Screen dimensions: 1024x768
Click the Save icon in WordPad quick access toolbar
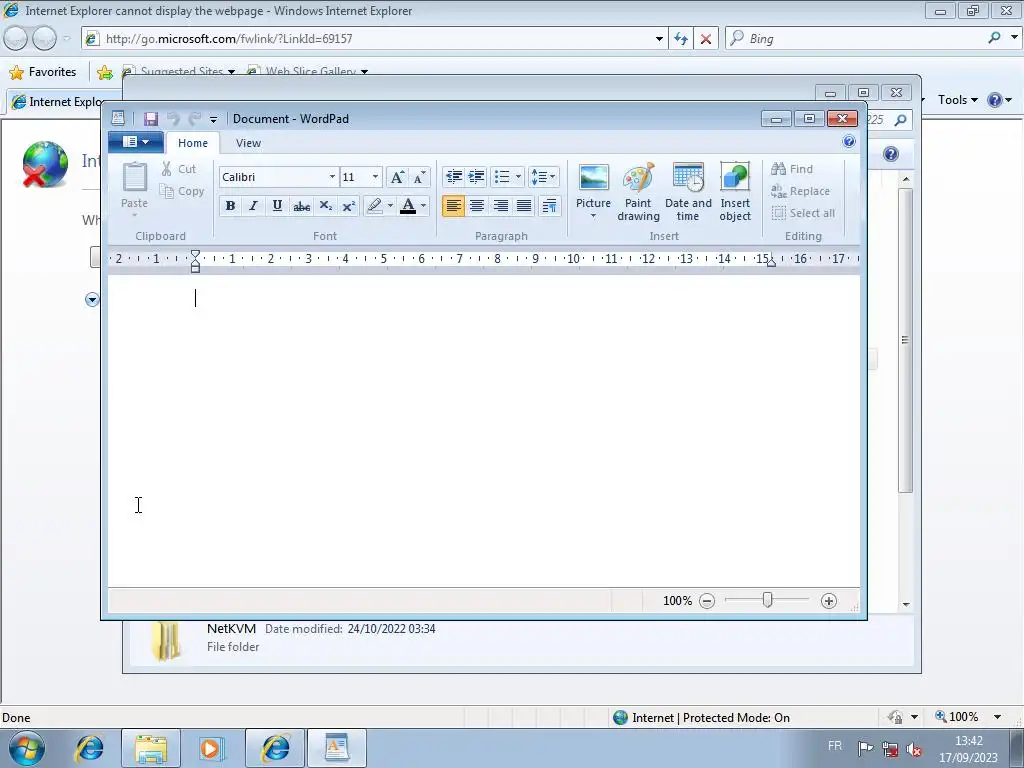[151, 119]
